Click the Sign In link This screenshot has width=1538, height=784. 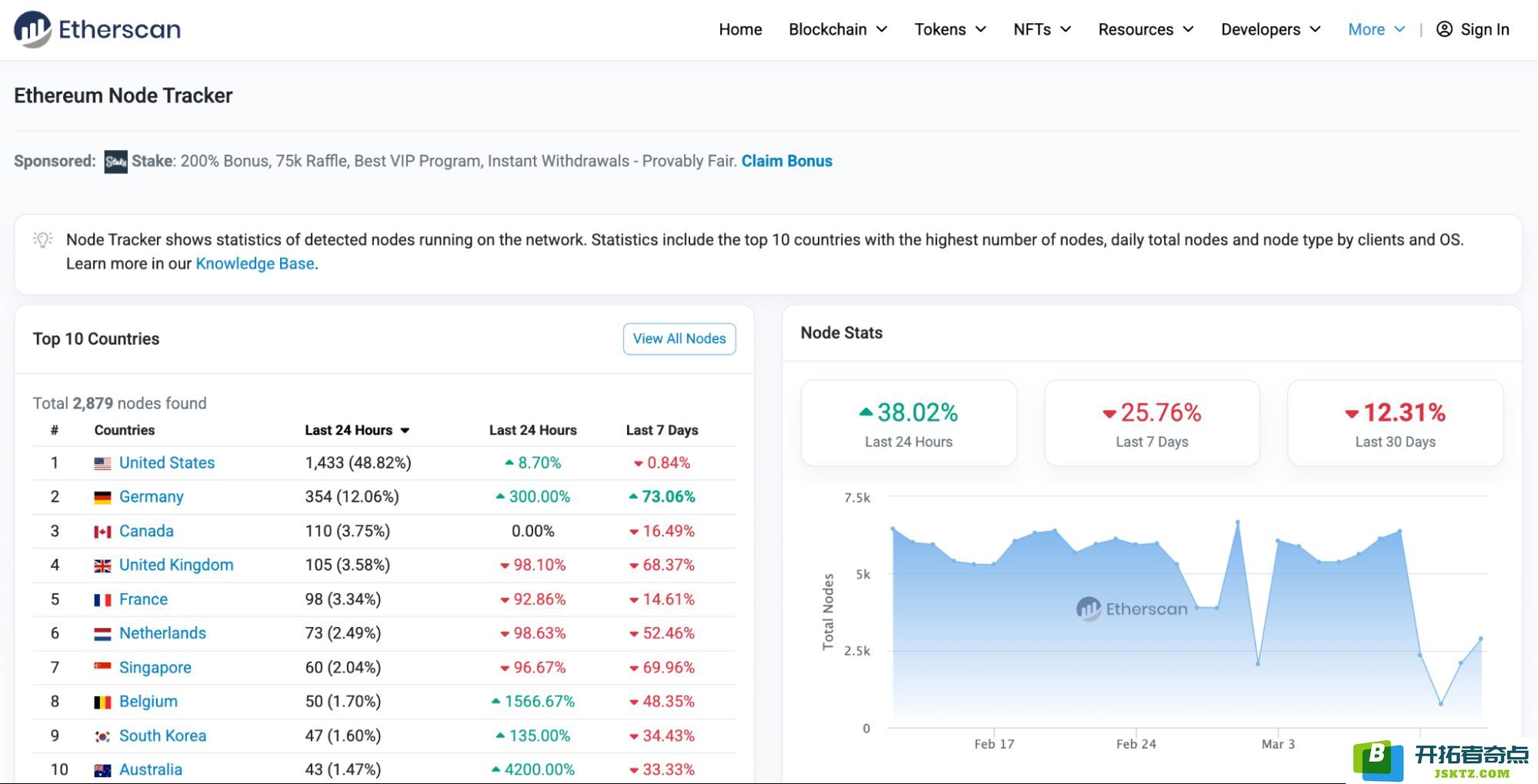[x=1484, y=29]
